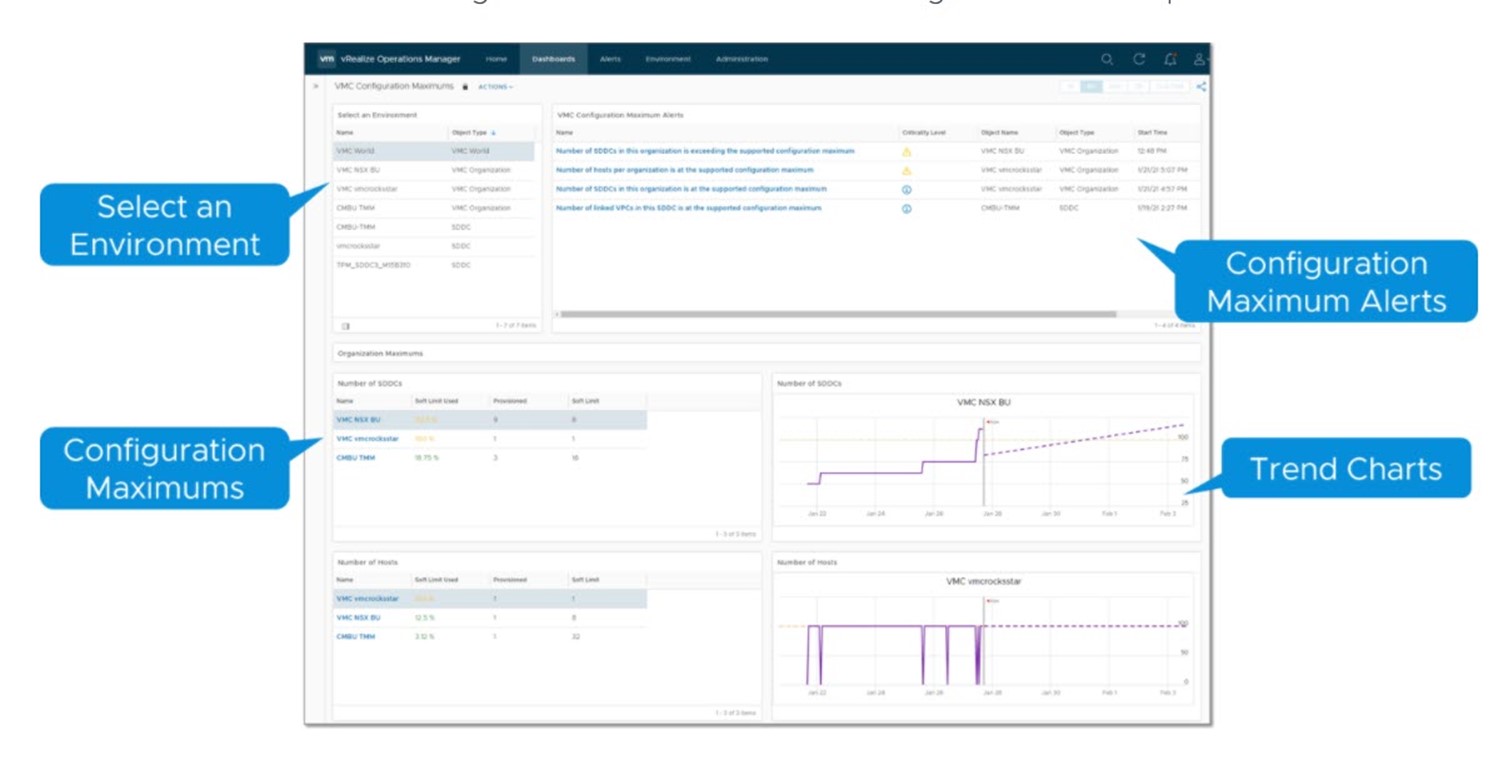The height and width of the screenshot is (760, 1498).
Task: Click alerts panel horizontal scrollbar
Action: coord(838,314)
